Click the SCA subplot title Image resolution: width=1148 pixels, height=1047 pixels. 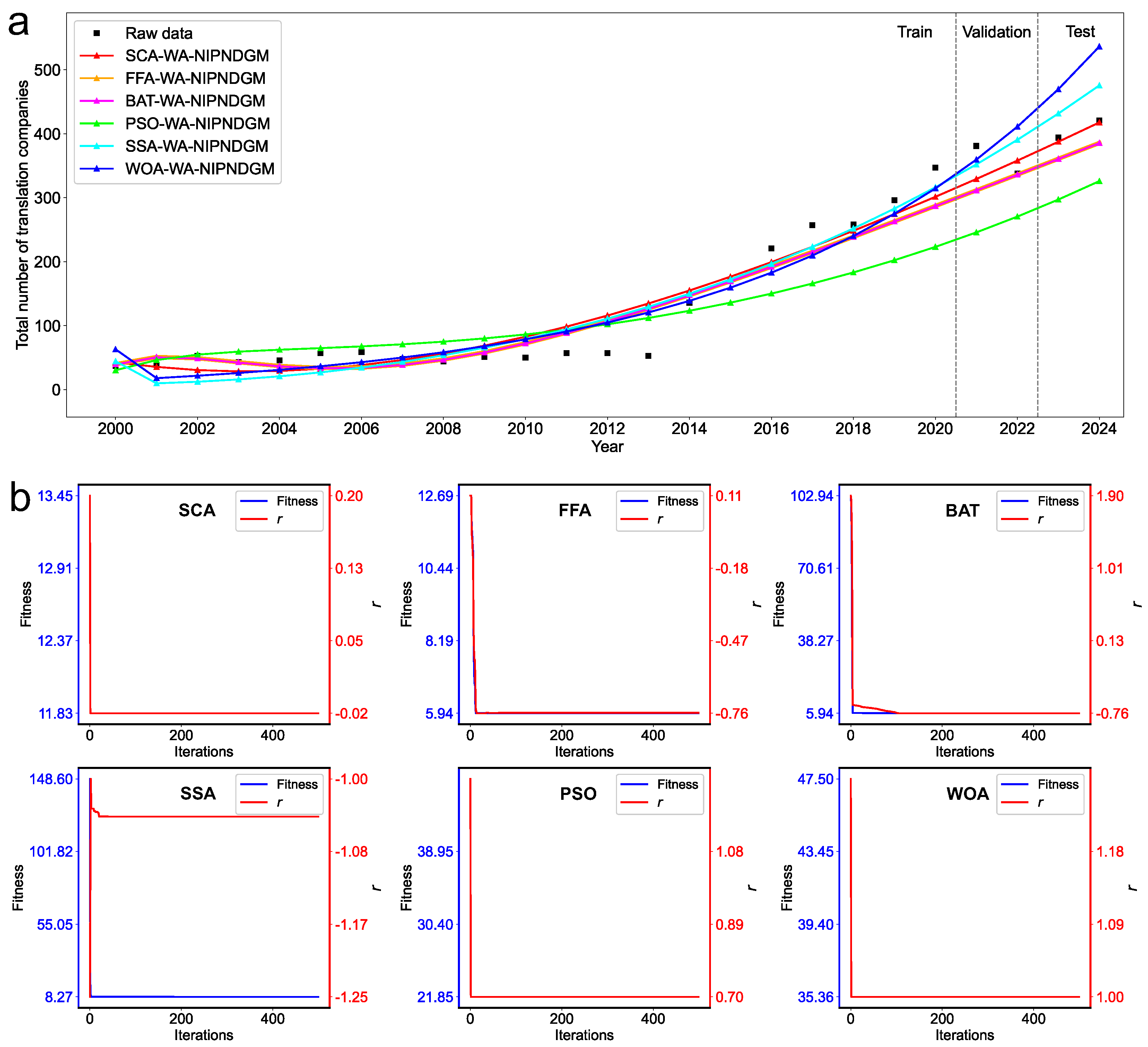[x=197, y=510]
